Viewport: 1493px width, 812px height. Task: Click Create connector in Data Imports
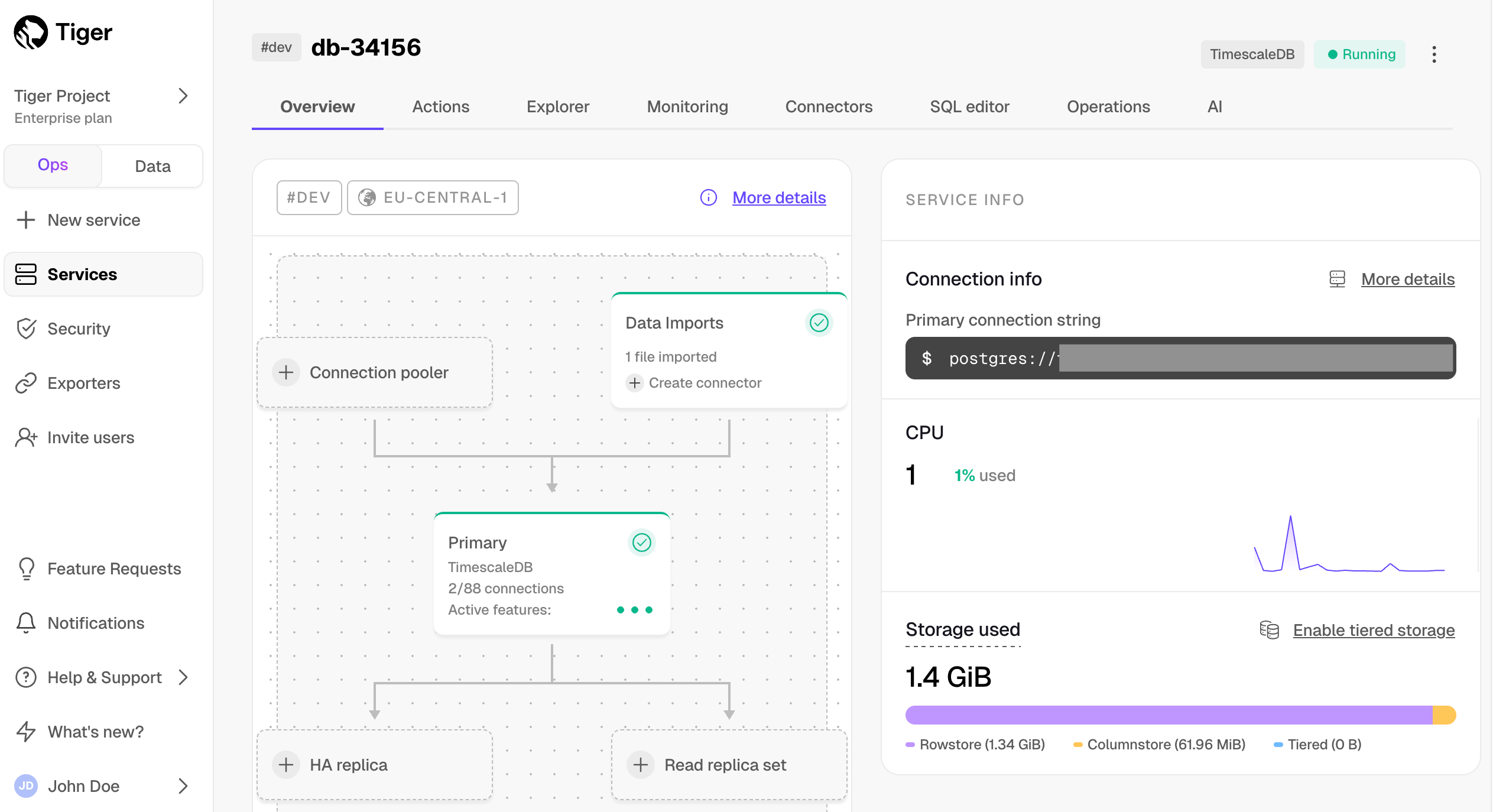pos(705,383)
